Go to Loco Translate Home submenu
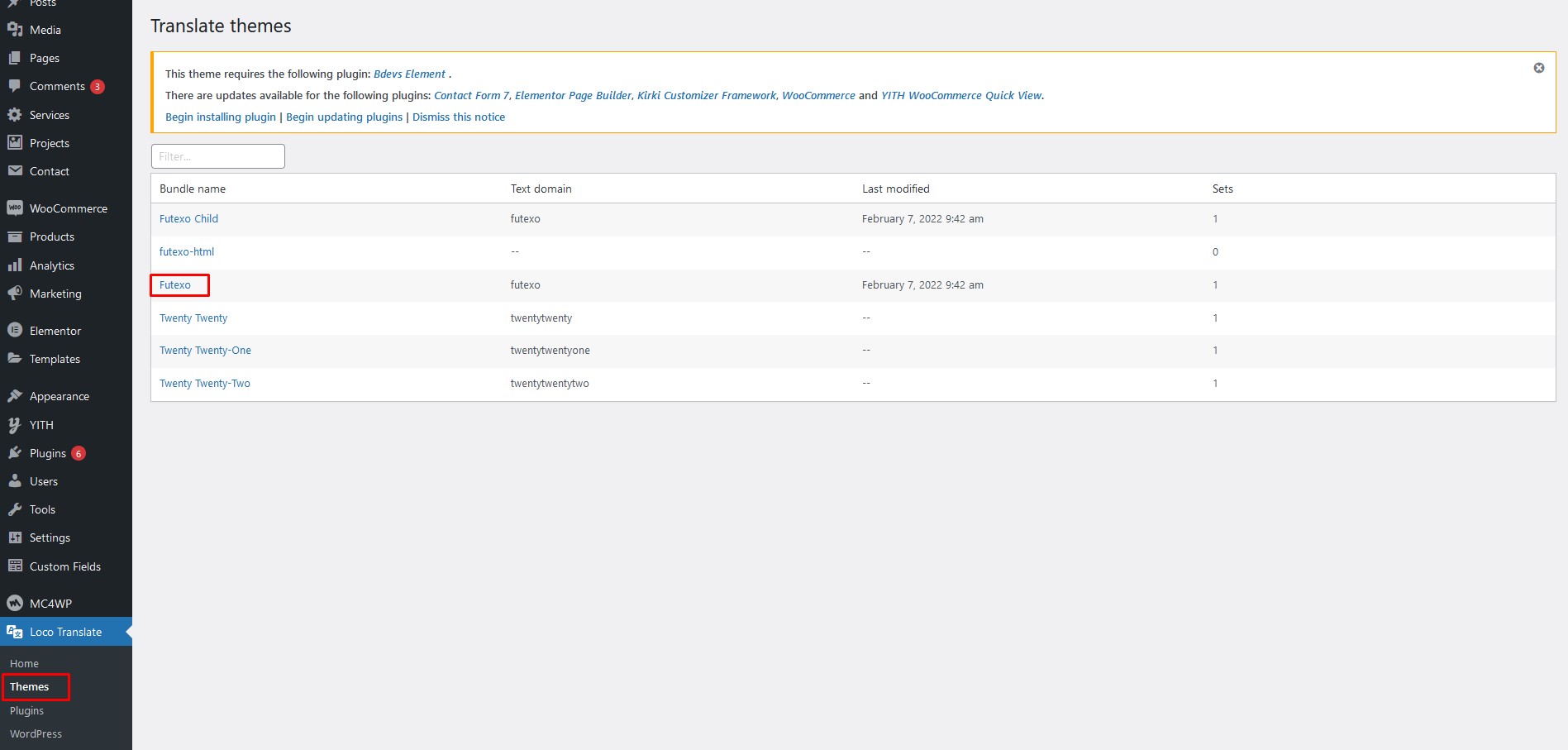1568x750 pixels. (24, 663)
